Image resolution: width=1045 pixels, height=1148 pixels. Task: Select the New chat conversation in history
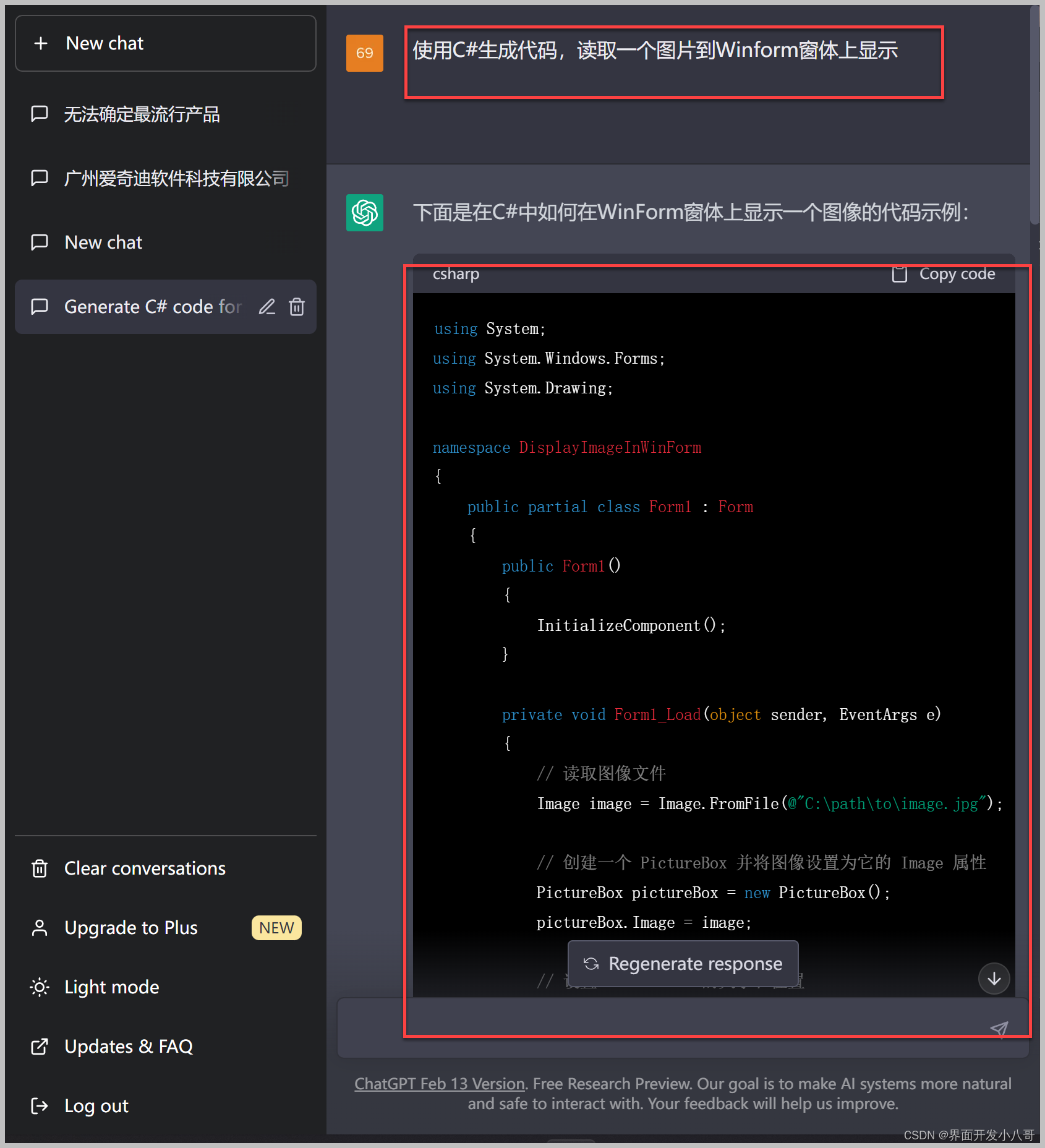point(103,242)
